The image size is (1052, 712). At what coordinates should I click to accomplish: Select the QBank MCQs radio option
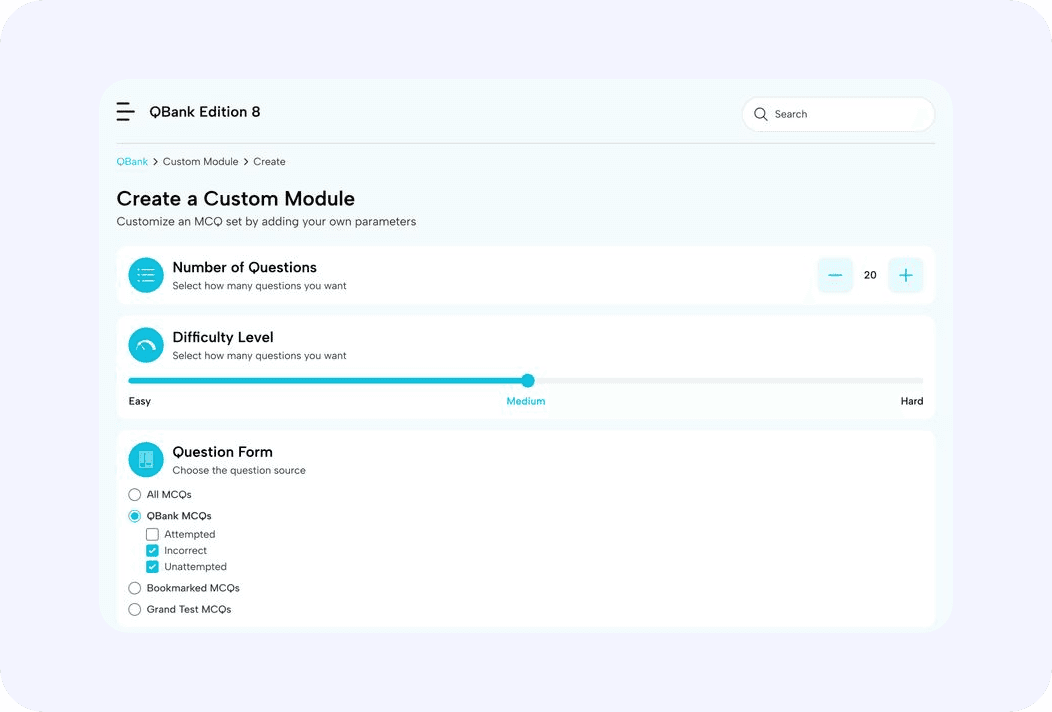[135, 516]
